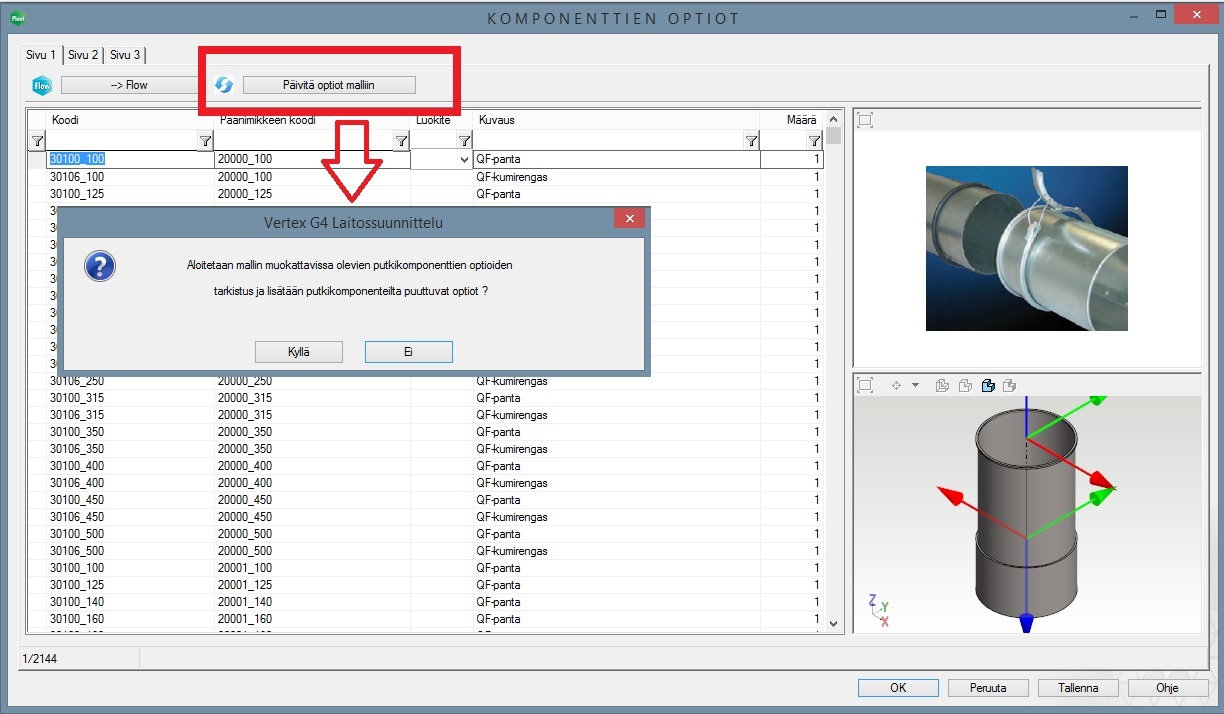Click the Tallenna button
Screen dimensions: 1224x714
[1076, 688]
